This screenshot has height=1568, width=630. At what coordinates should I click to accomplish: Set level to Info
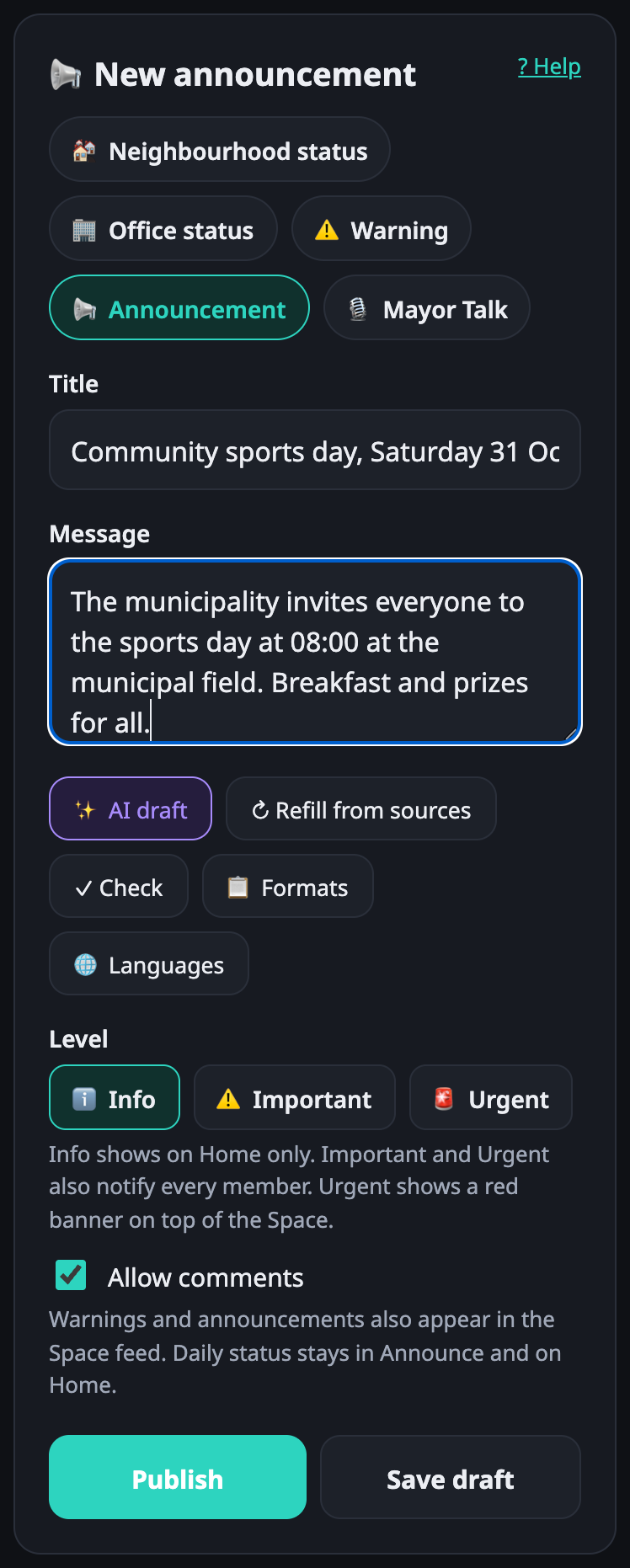[115, 1097]
